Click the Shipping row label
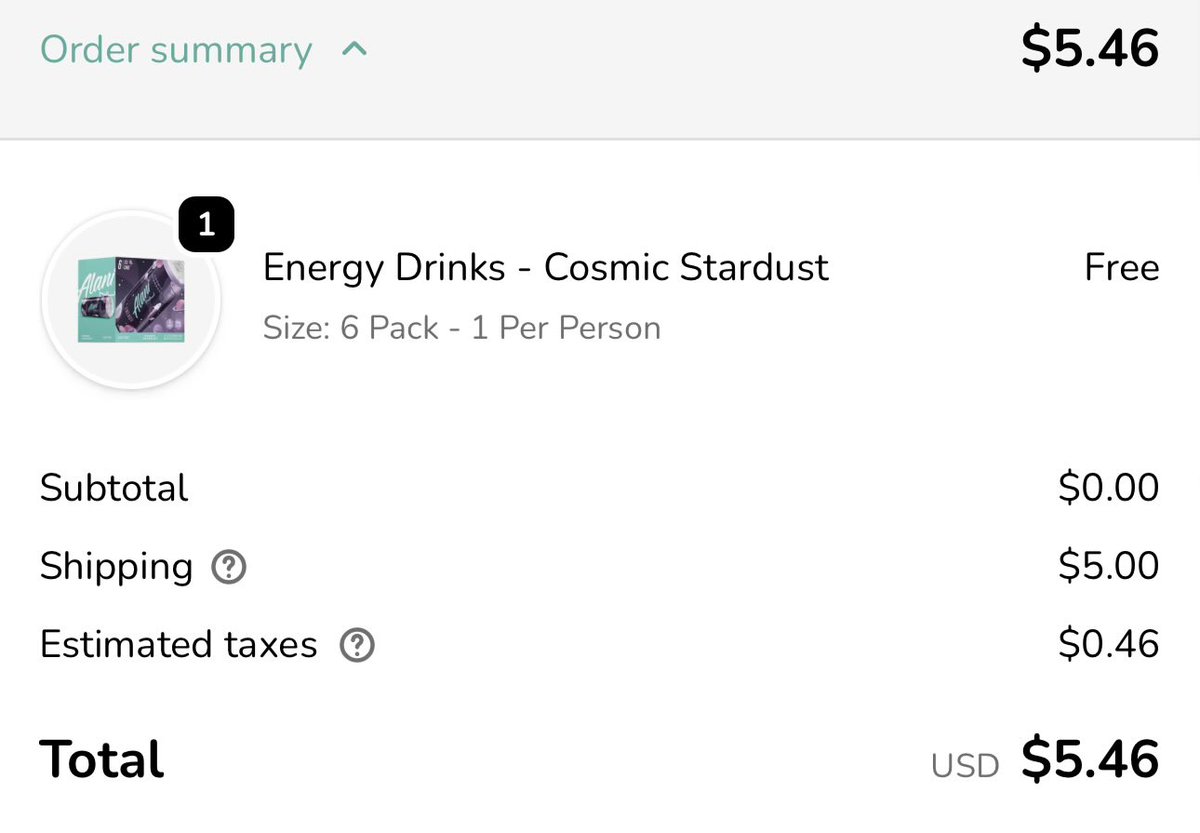 tap(116, 568)
